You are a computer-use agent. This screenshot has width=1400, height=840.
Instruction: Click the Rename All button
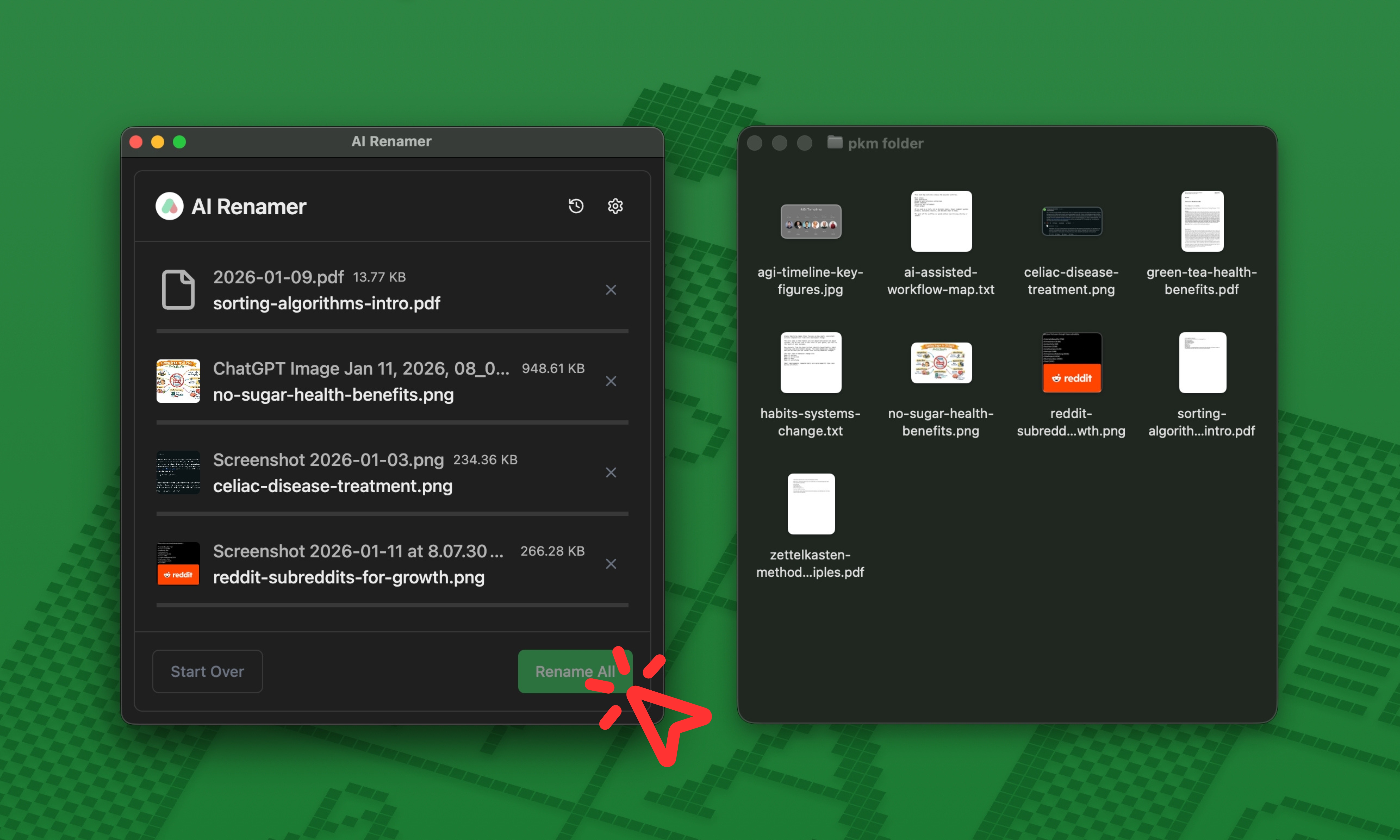tap(576, 671)
